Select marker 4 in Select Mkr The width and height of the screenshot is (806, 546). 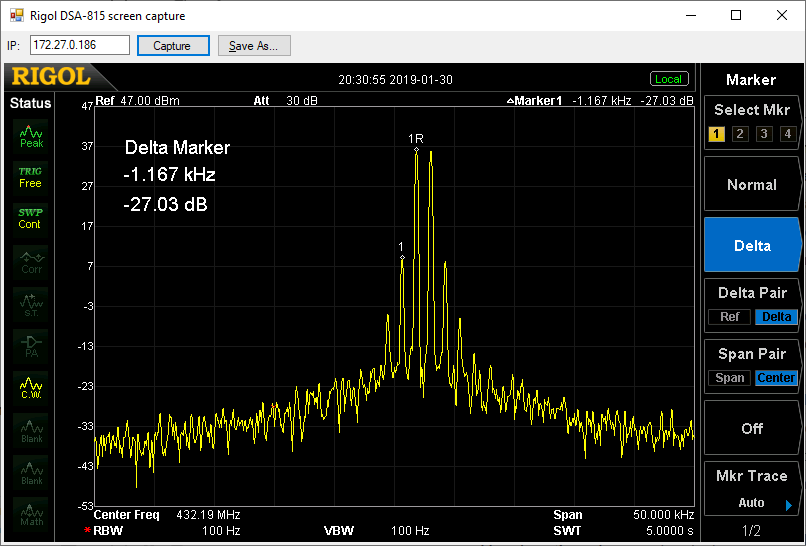click(787, 134)
